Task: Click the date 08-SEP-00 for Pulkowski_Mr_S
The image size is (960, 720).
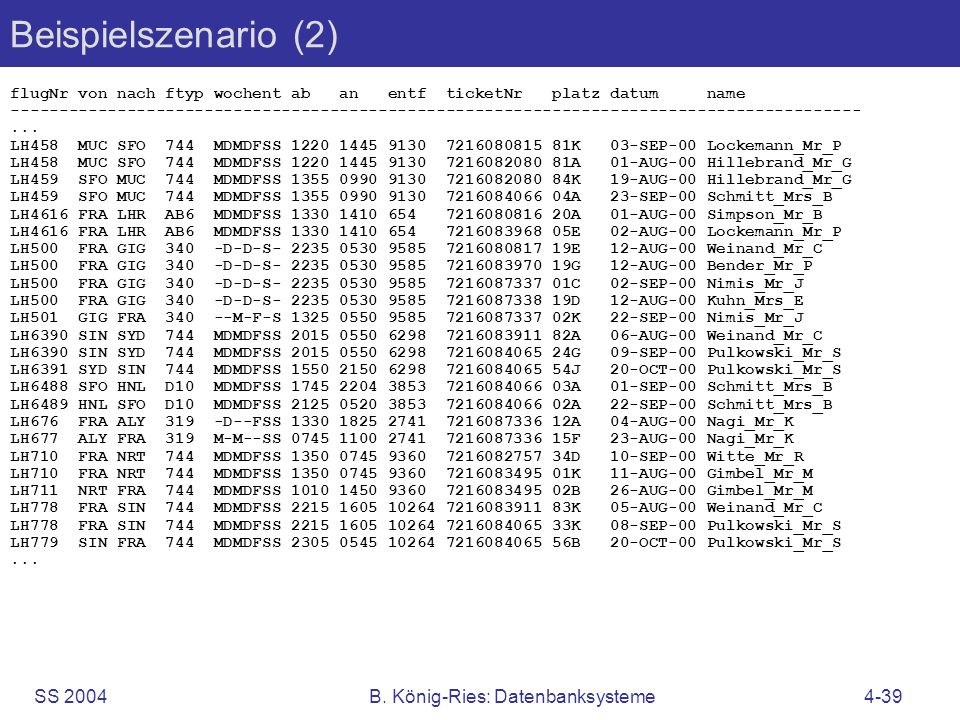Action: click(653, 526)
